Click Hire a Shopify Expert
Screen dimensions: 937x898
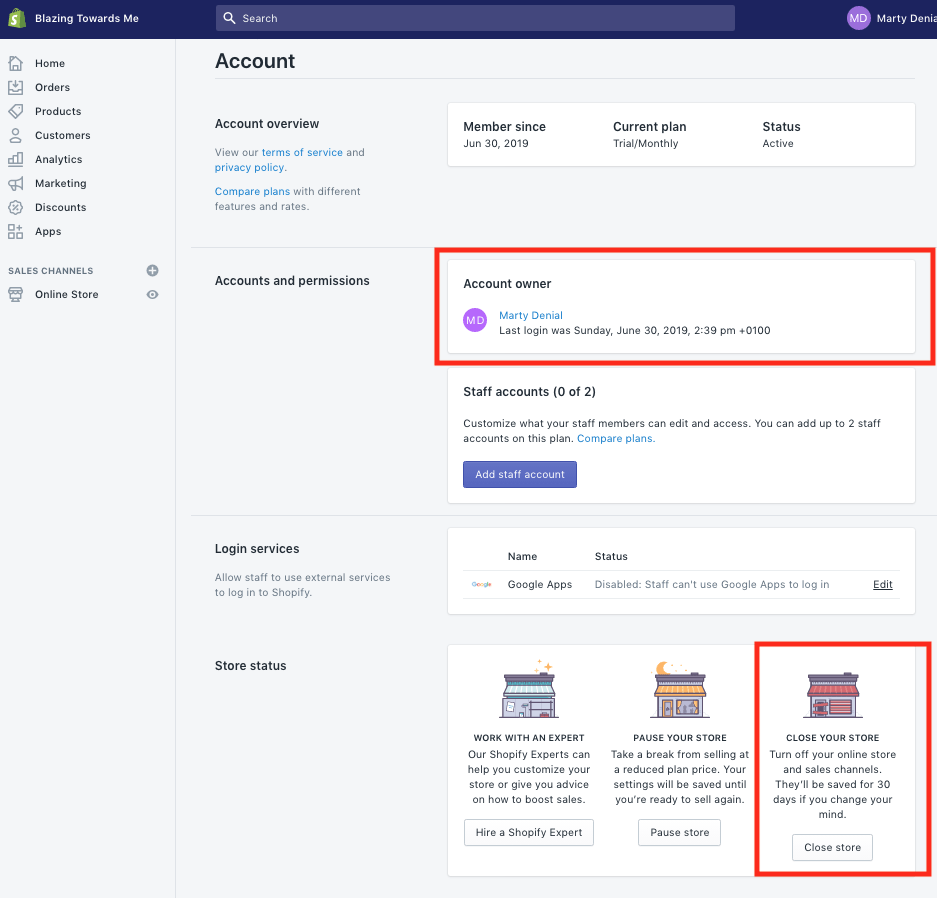[x=528, y=832]
